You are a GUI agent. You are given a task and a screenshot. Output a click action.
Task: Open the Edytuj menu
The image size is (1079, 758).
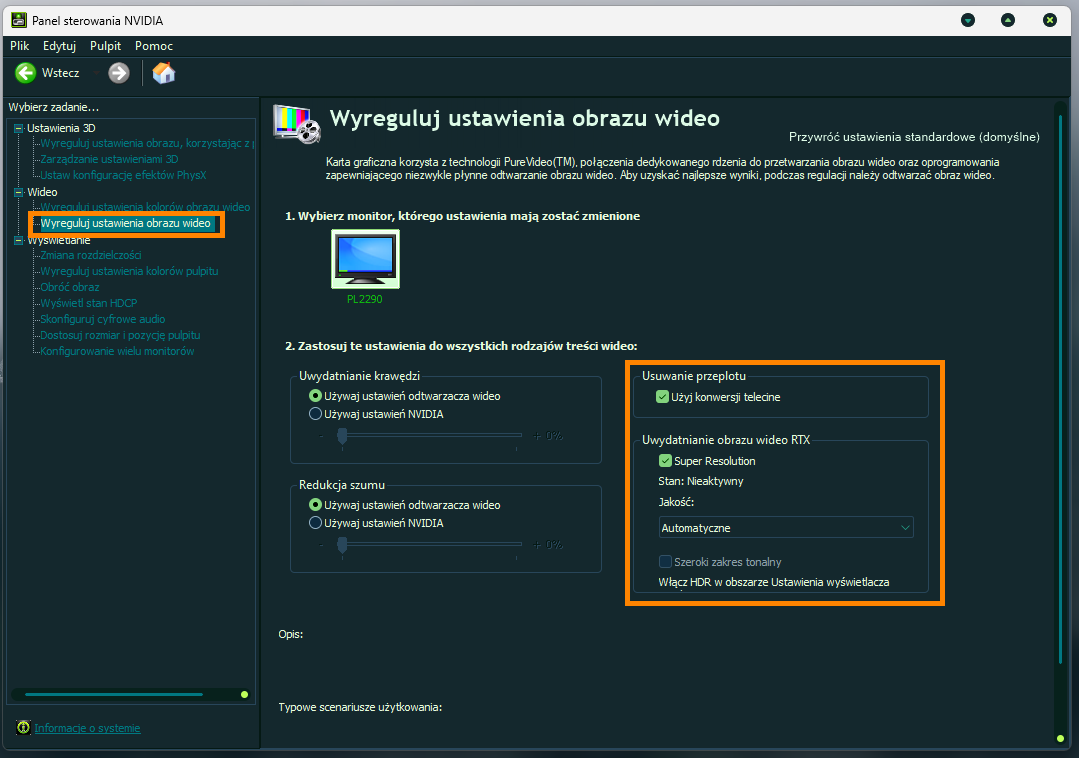[59, 46]
